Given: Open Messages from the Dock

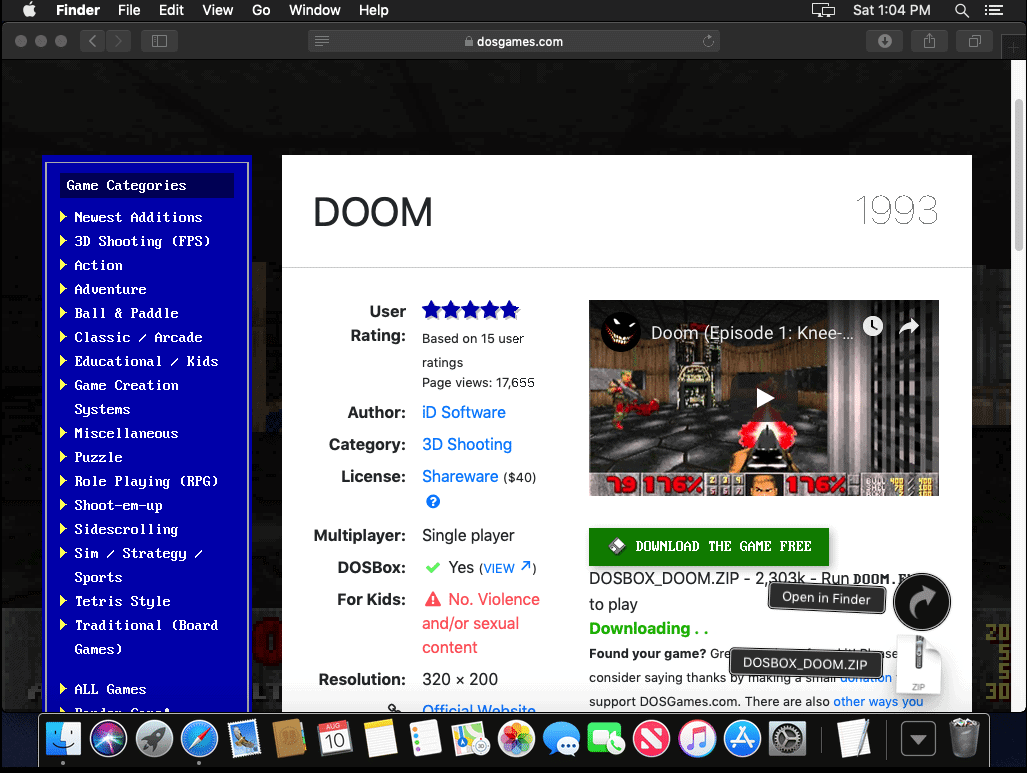Looking at the screenshot, I should tap(561, 739).
